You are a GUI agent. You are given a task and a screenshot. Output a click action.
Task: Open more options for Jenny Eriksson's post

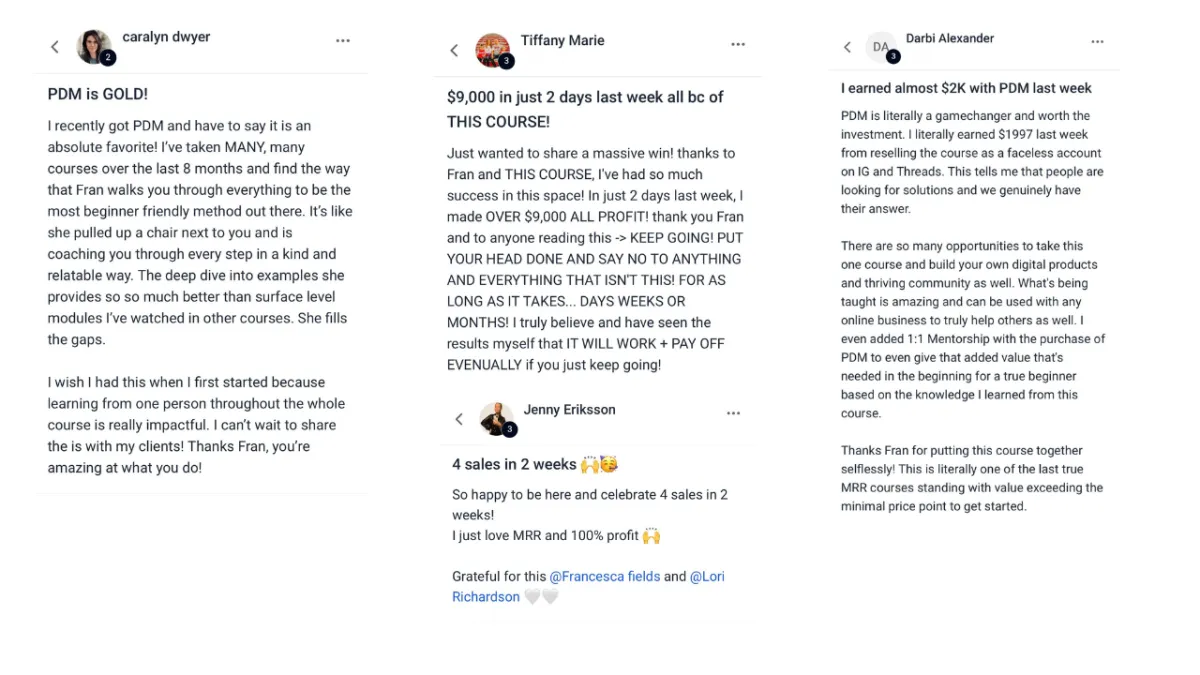click(733, 412)
